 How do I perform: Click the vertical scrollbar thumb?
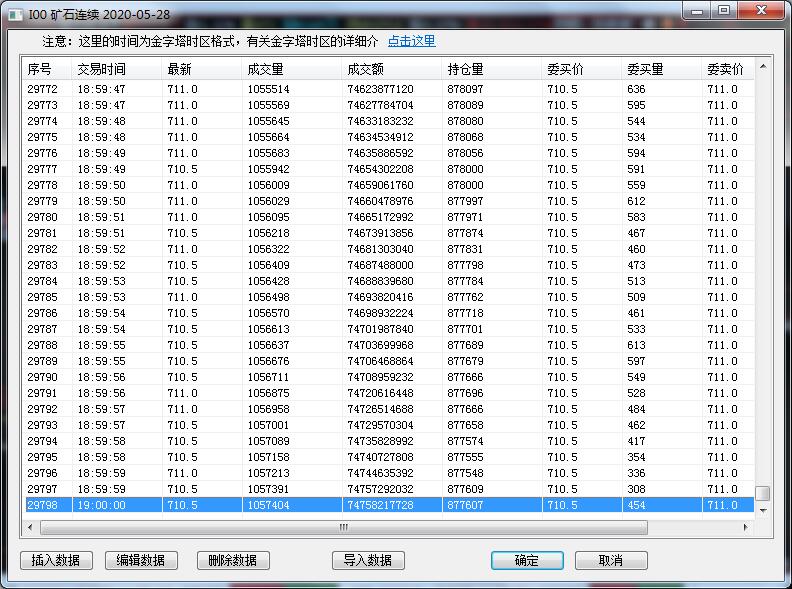[x=763, y=493]
